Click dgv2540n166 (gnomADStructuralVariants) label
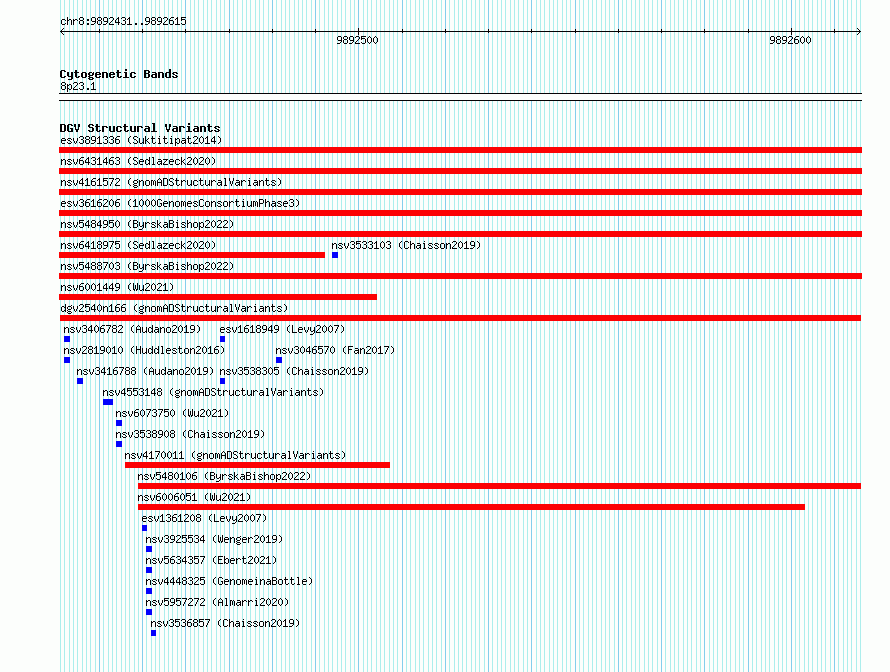 (x=174, y=308)
